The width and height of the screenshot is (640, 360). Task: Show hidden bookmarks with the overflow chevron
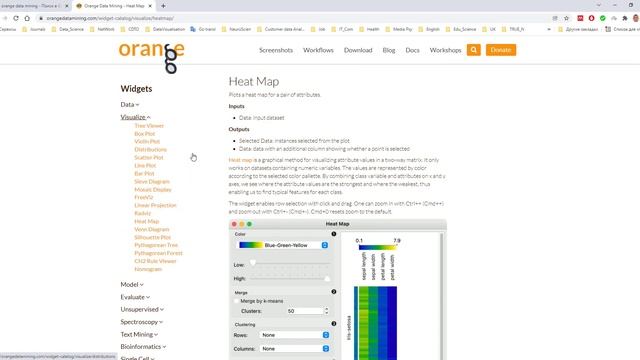pos(549,29)
